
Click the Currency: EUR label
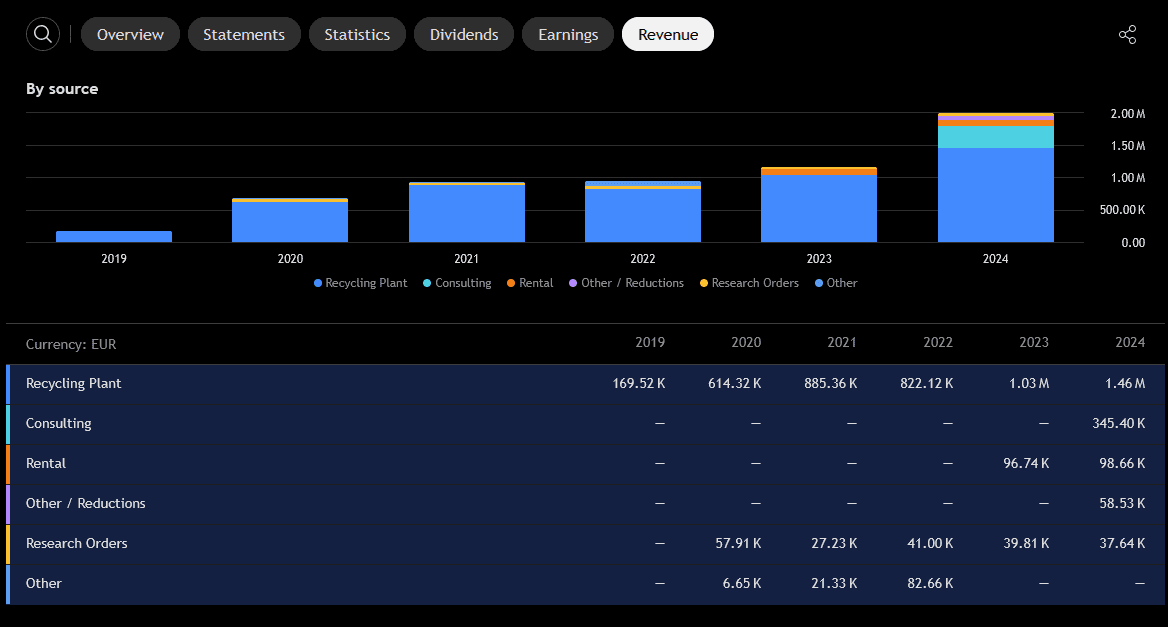point(71,345)
